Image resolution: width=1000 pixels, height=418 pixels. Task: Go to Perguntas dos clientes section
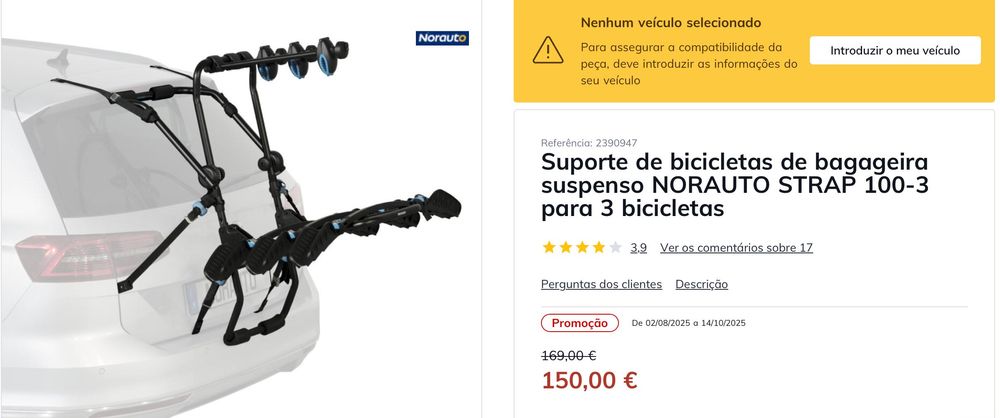[x=601, y=284]
